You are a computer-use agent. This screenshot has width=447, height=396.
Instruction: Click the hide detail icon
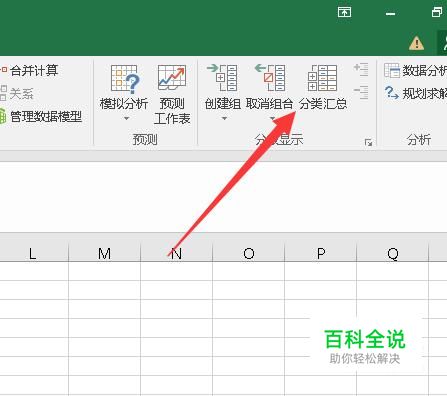[361, 92]
